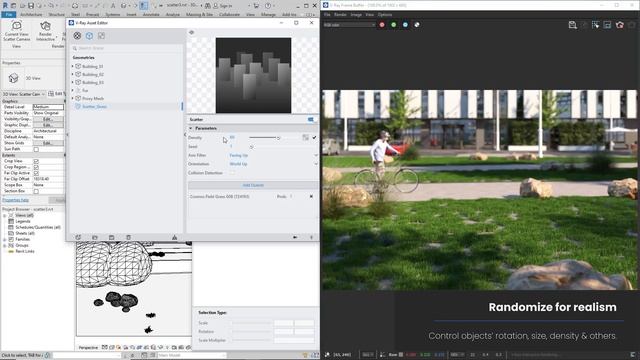640x360 pixels.
Task: Toggle green channel in Frame Buffer
Action: pos(393,25)
